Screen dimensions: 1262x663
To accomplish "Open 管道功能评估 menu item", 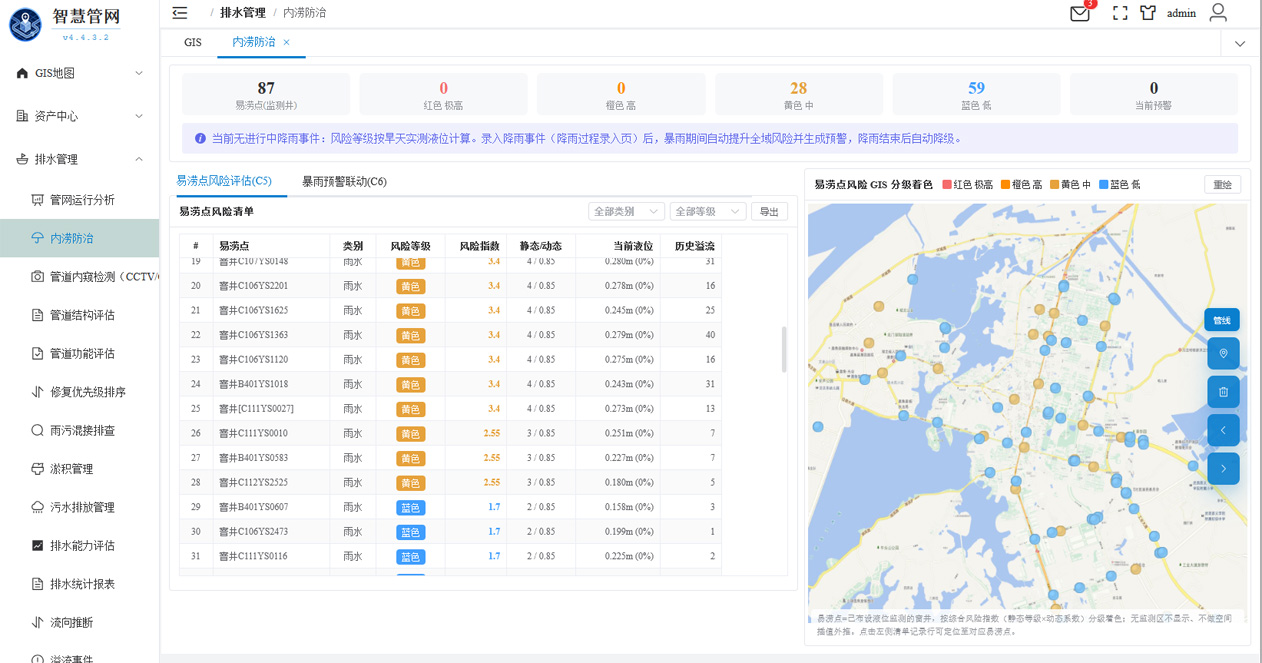I will [x=82, y=353].
